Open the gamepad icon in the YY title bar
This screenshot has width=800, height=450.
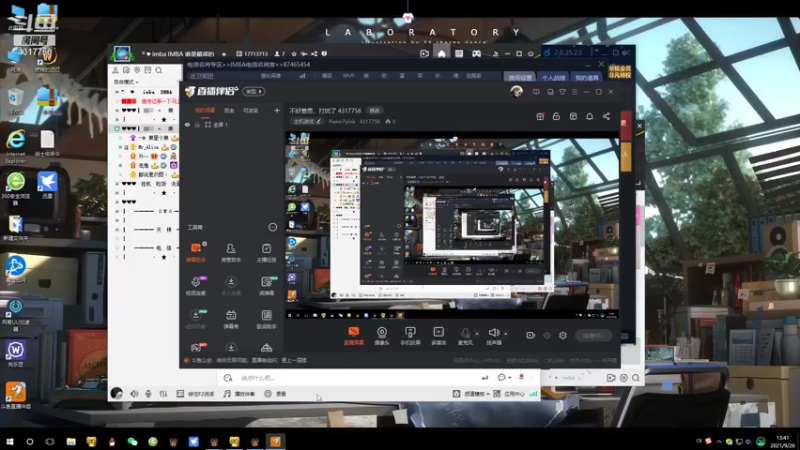coord(476,54)
